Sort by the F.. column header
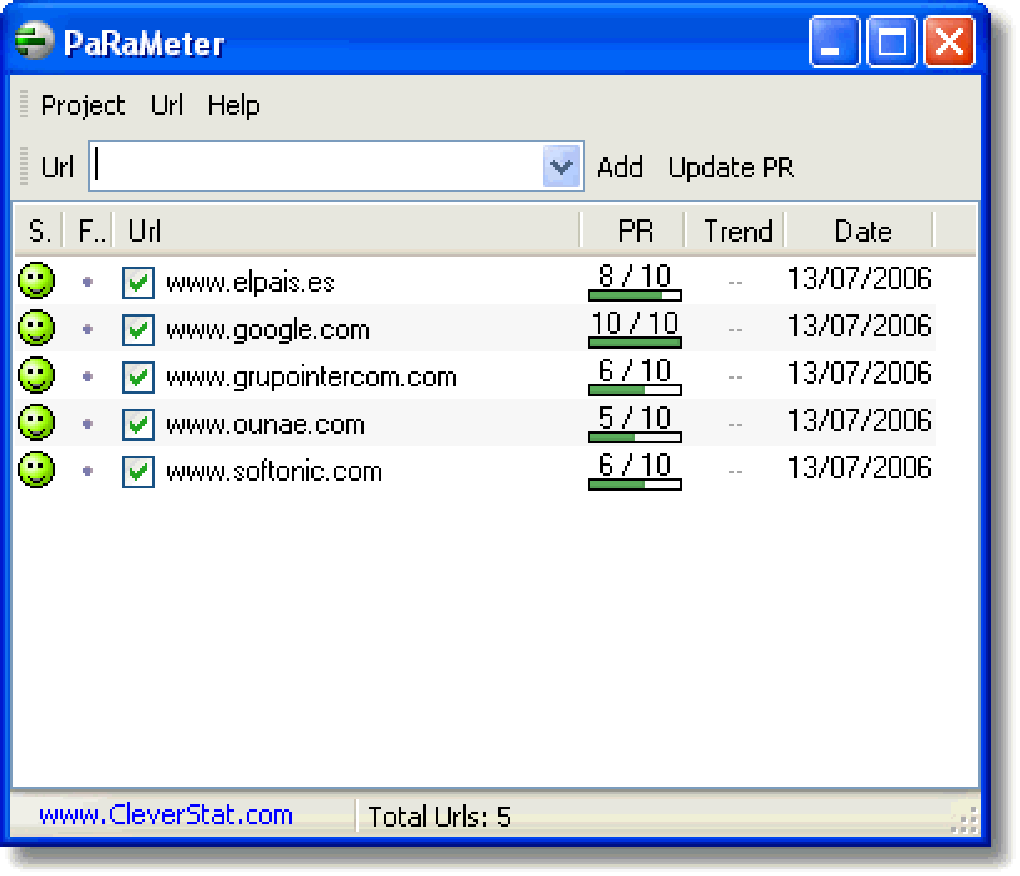Viewport: 1020px width, 876px height. (x=88, y=231)
